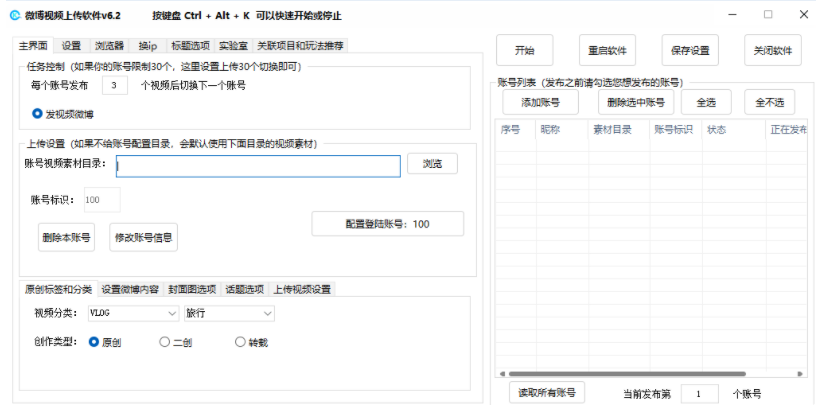Click the 正在发布 column header
The width and height of the screenshot is (820, 410).
[x=786, y=130]
